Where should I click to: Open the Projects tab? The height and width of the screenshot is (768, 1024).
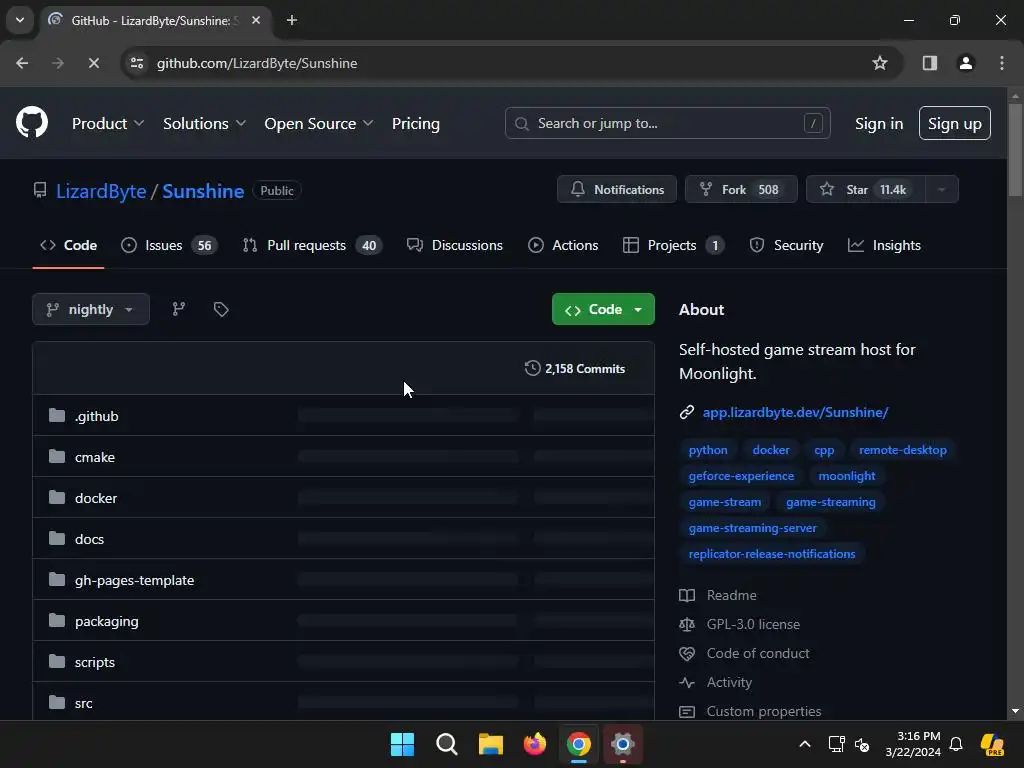[x=673, y=246]
